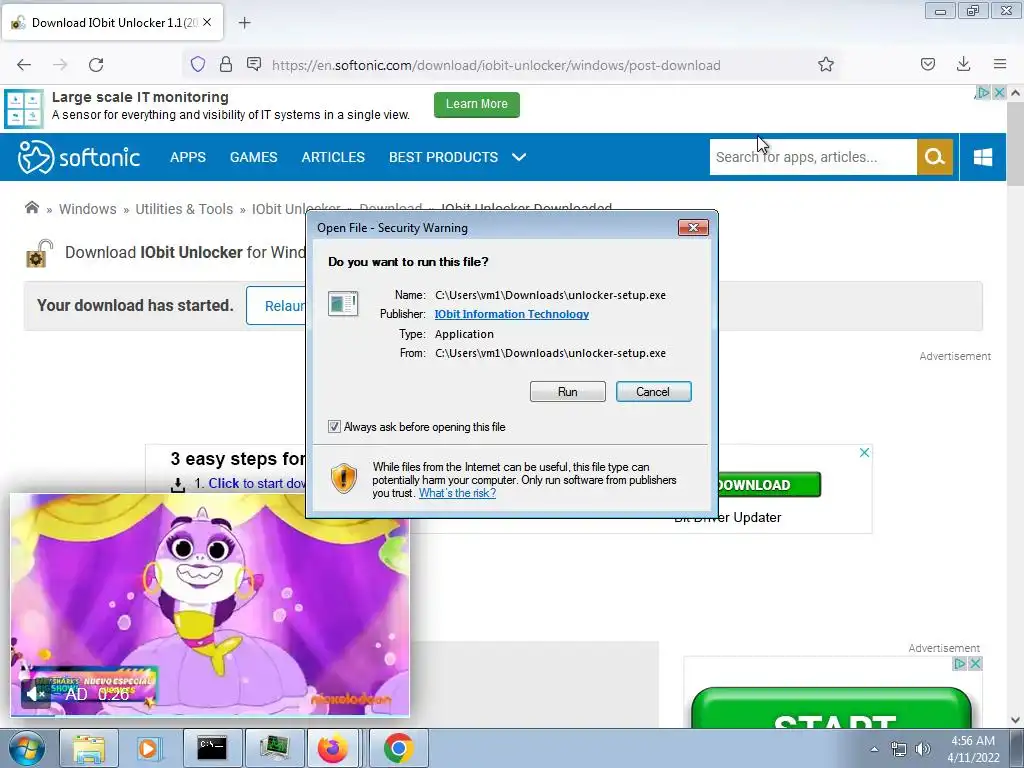The width and height of the screenshot is (1024, 768).
Task: Open the APPS menu item
Action: [x=188, y=157]
